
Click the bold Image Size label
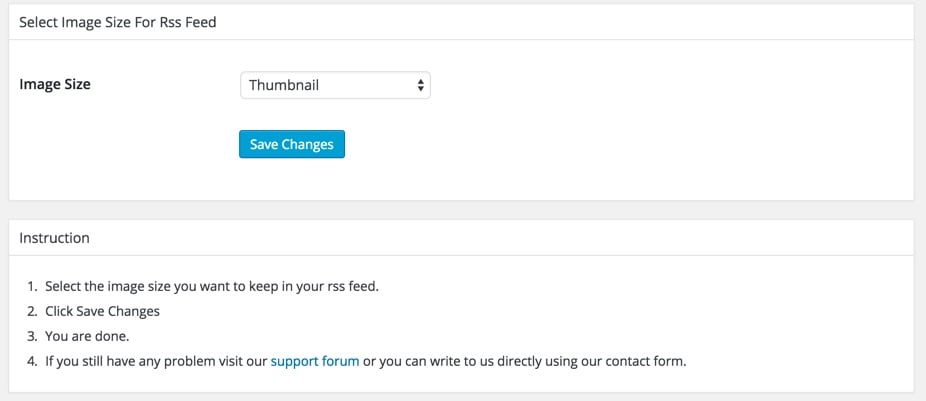pyautogui.click(x=55, y=84)
